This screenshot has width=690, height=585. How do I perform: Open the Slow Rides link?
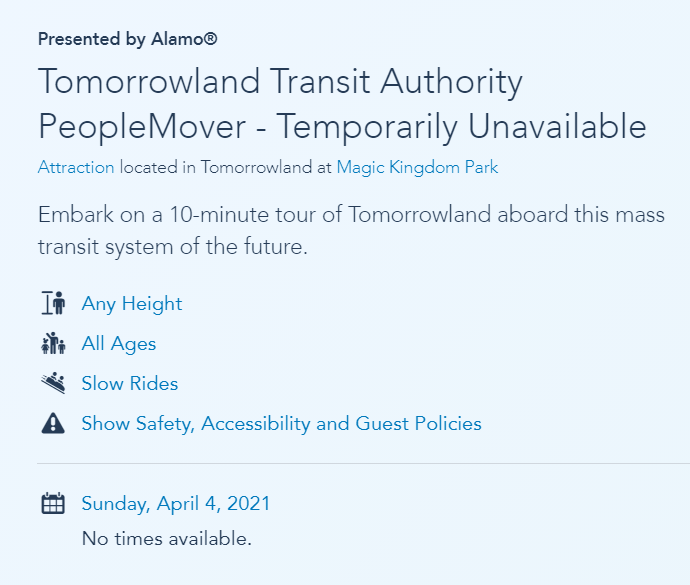130,383
